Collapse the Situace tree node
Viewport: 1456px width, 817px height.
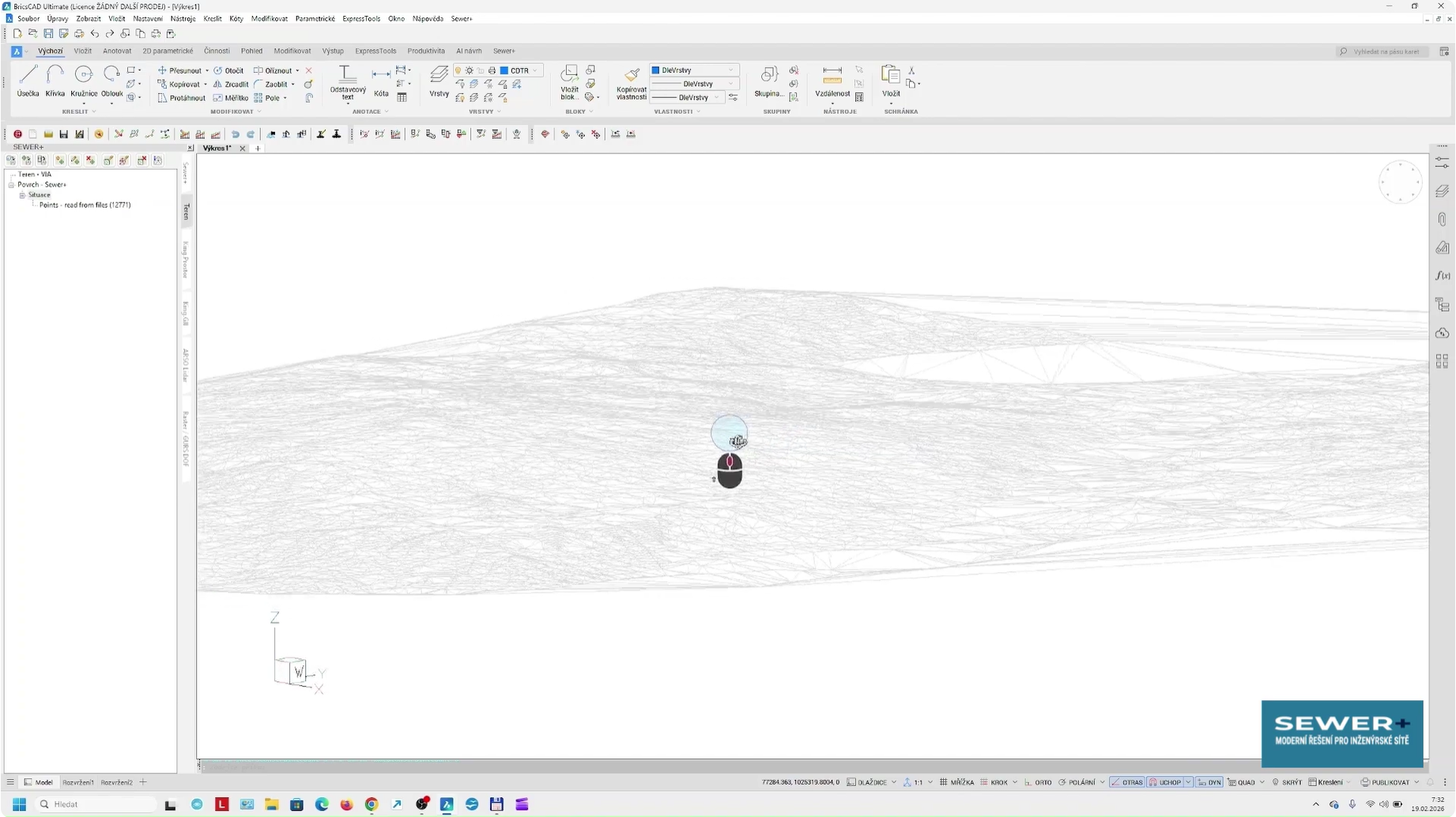(22, 195)
